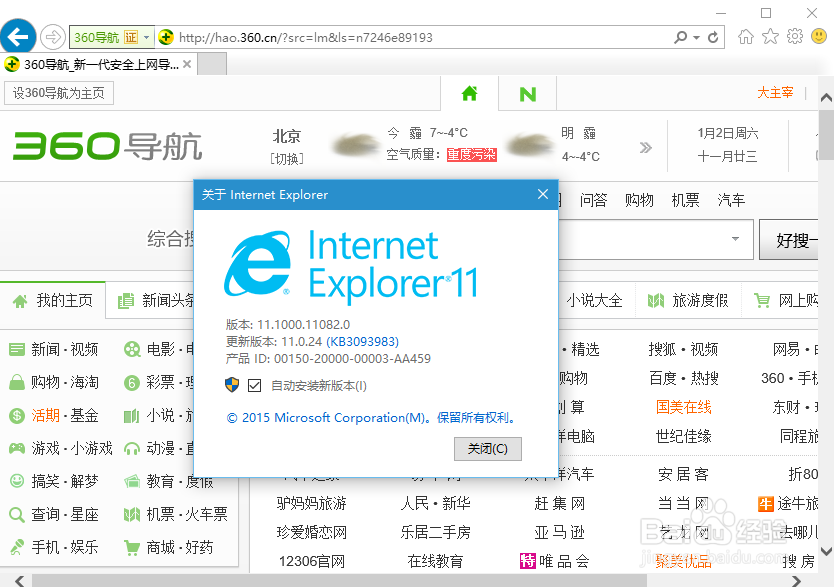
Task: Click the 查询·星座 magnifier icon
Action: (x=16, y=514)
